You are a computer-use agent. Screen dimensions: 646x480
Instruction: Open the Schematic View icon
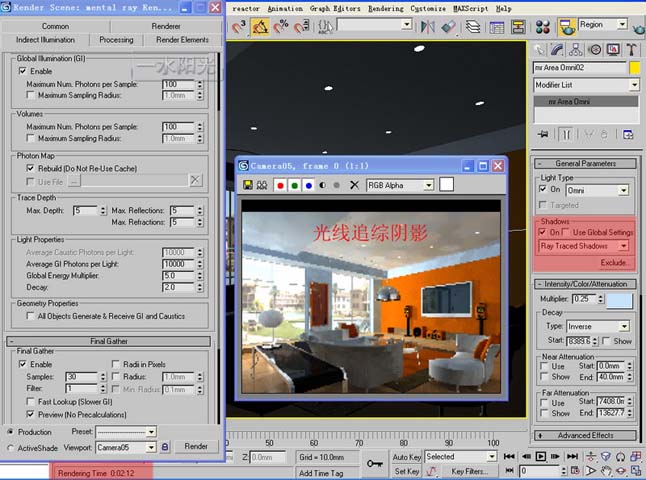tap(518, 28)
